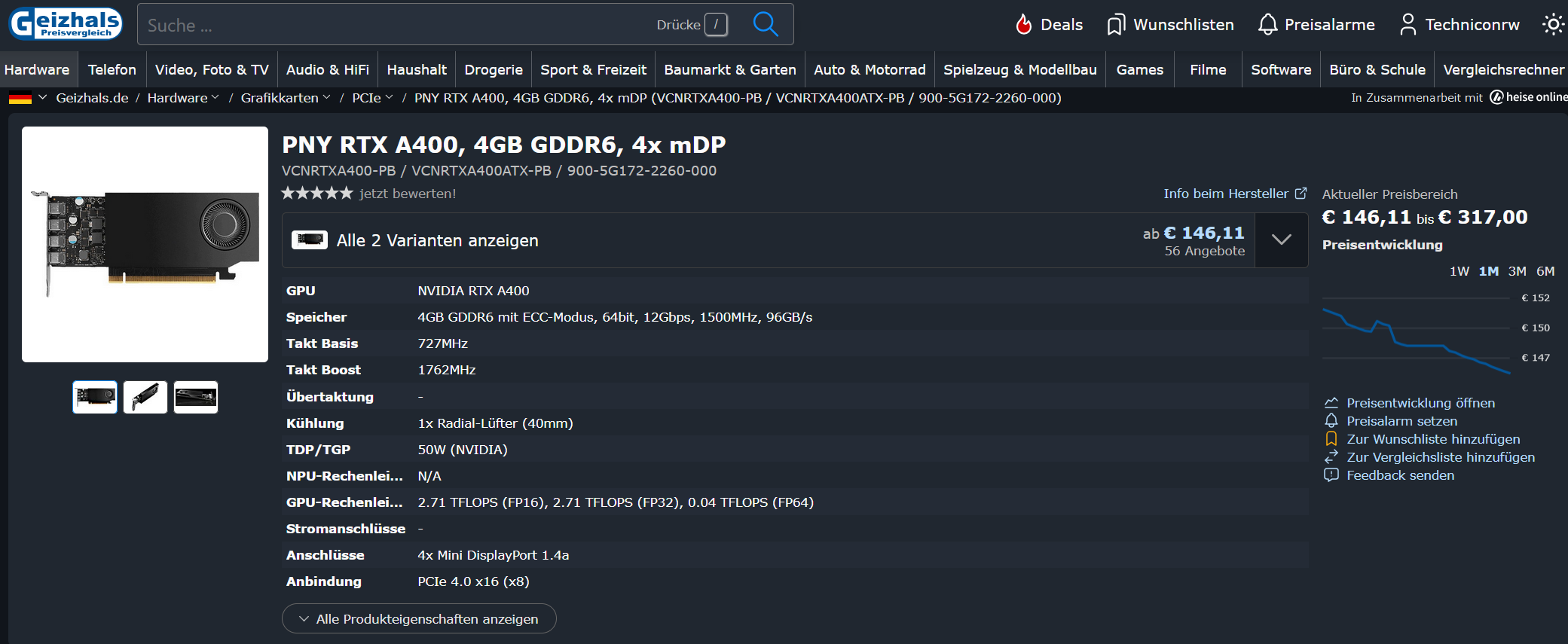Expand the Grafikkarten breadcrumb dropdown
Image resolution: width=1568 pixels, height=644 pixels.
[326, 98]
